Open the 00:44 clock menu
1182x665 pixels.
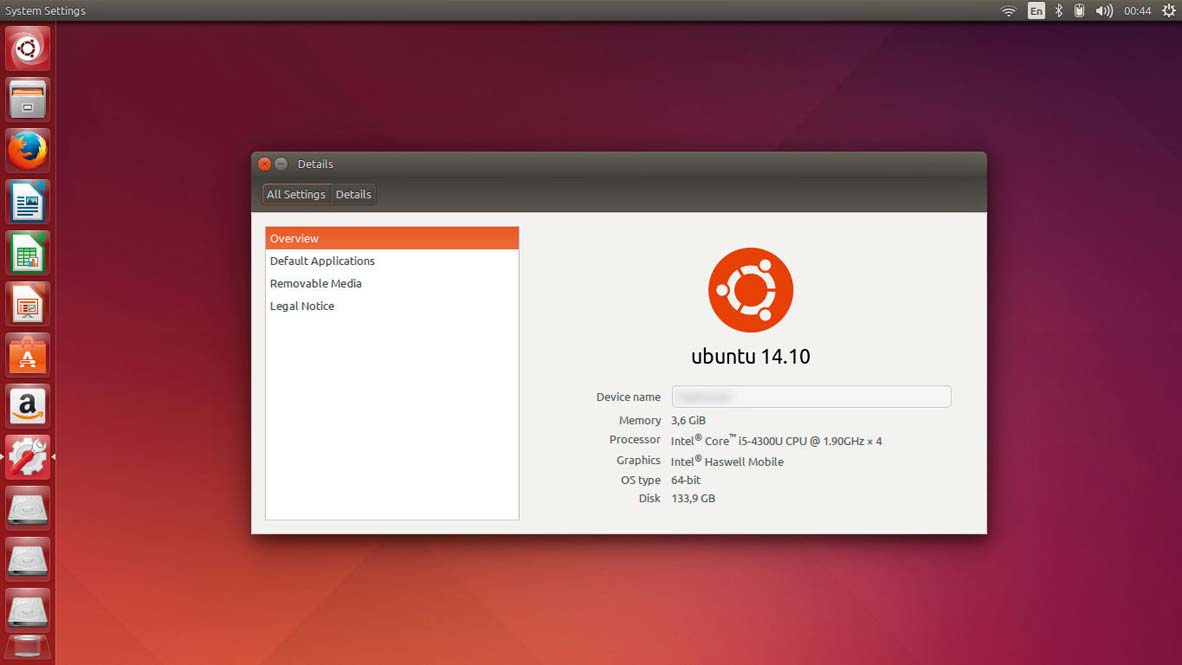[x=1137, y=11]
